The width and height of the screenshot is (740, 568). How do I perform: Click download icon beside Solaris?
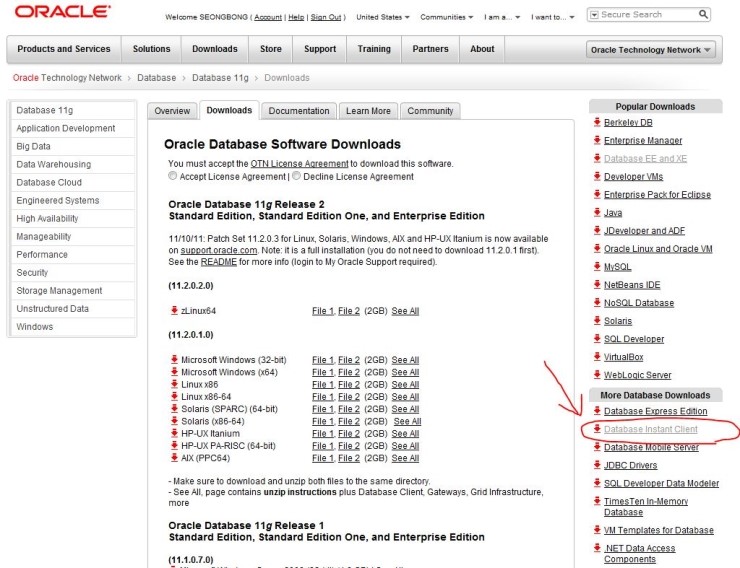point(597,321)
